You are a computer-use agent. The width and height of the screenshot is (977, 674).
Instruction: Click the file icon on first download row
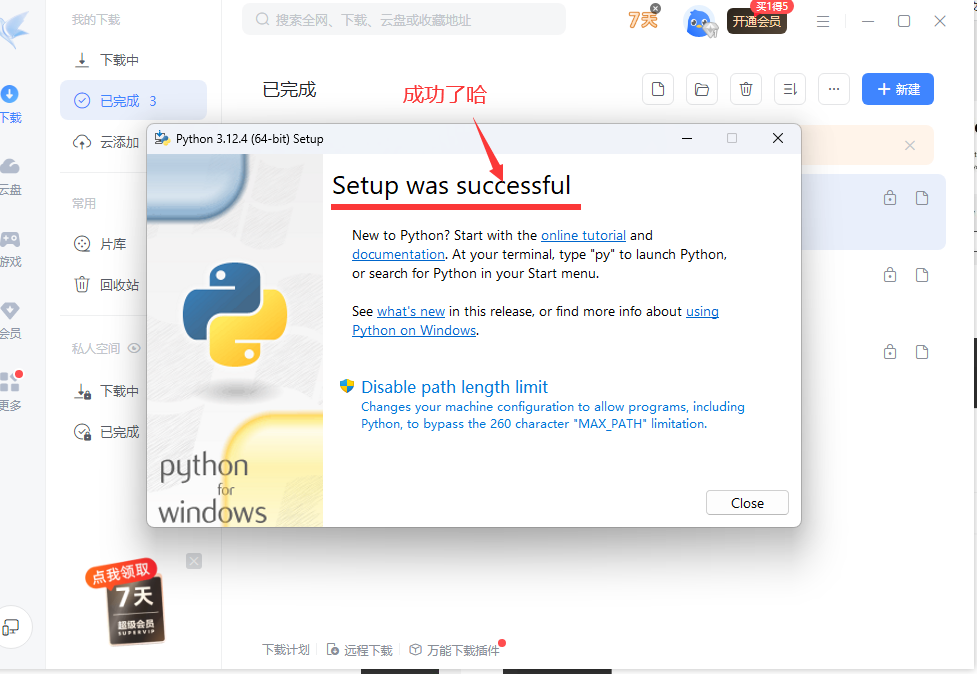click(922, 198)
